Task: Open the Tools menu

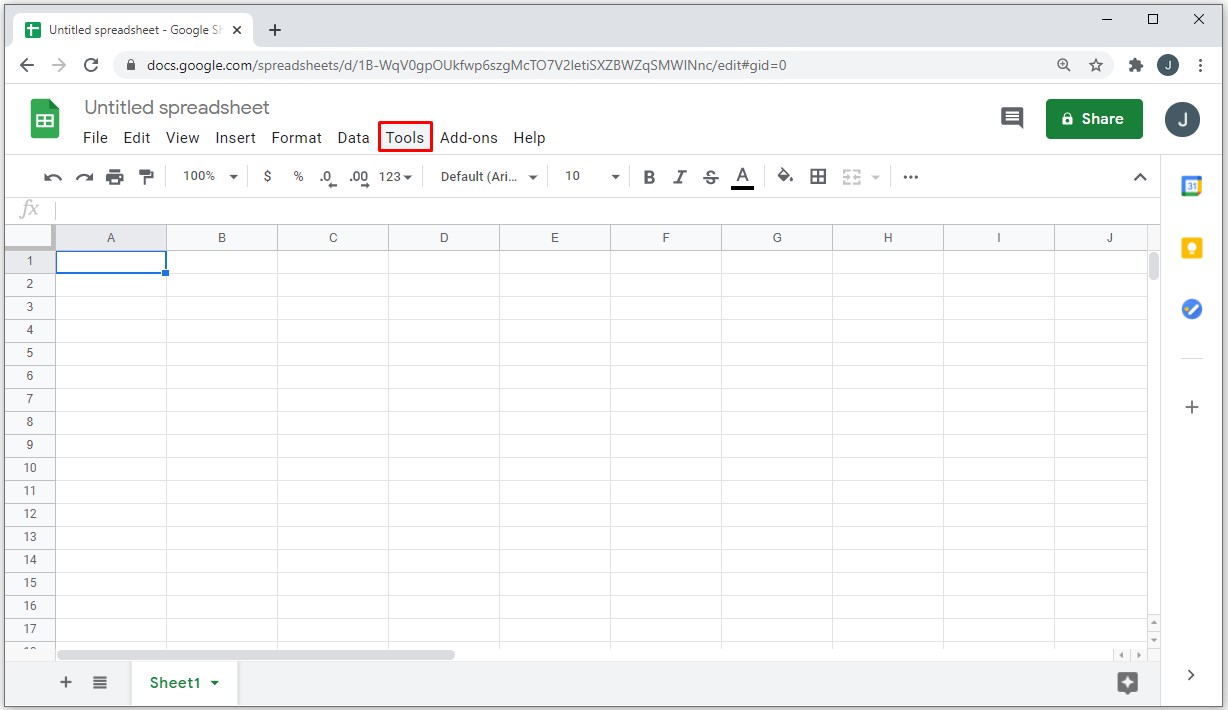Action: pyautogui.click(x=405, y=138)
